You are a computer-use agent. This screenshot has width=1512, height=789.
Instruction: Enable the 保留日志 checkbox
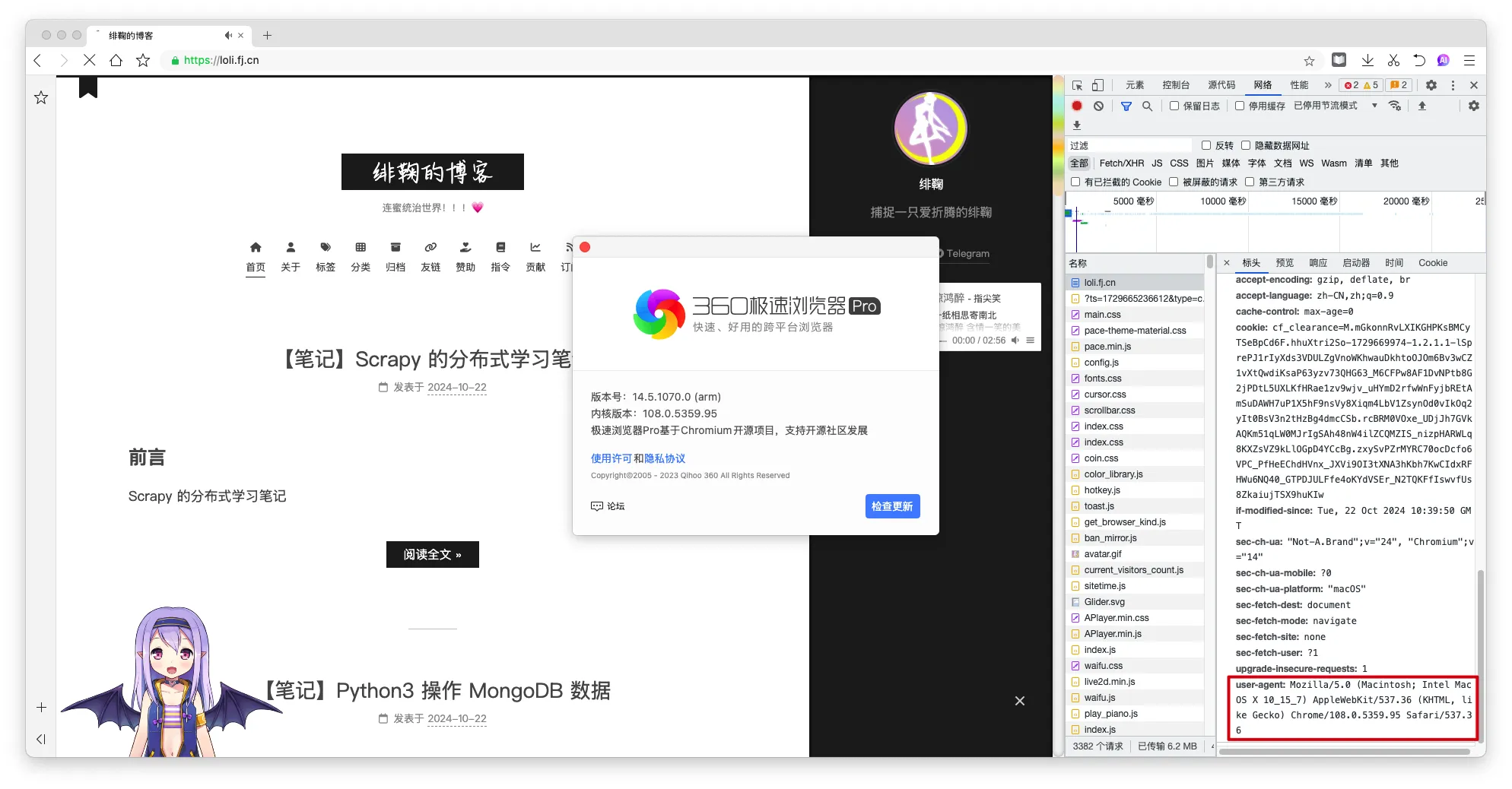[x=1174, y=106]
